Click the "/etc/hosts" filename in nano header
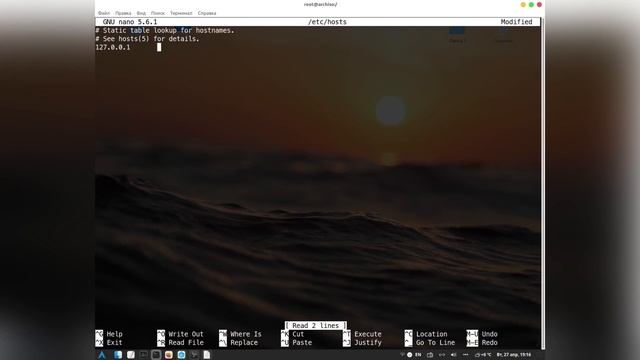The image size is (640, 360). pos(327,22)
